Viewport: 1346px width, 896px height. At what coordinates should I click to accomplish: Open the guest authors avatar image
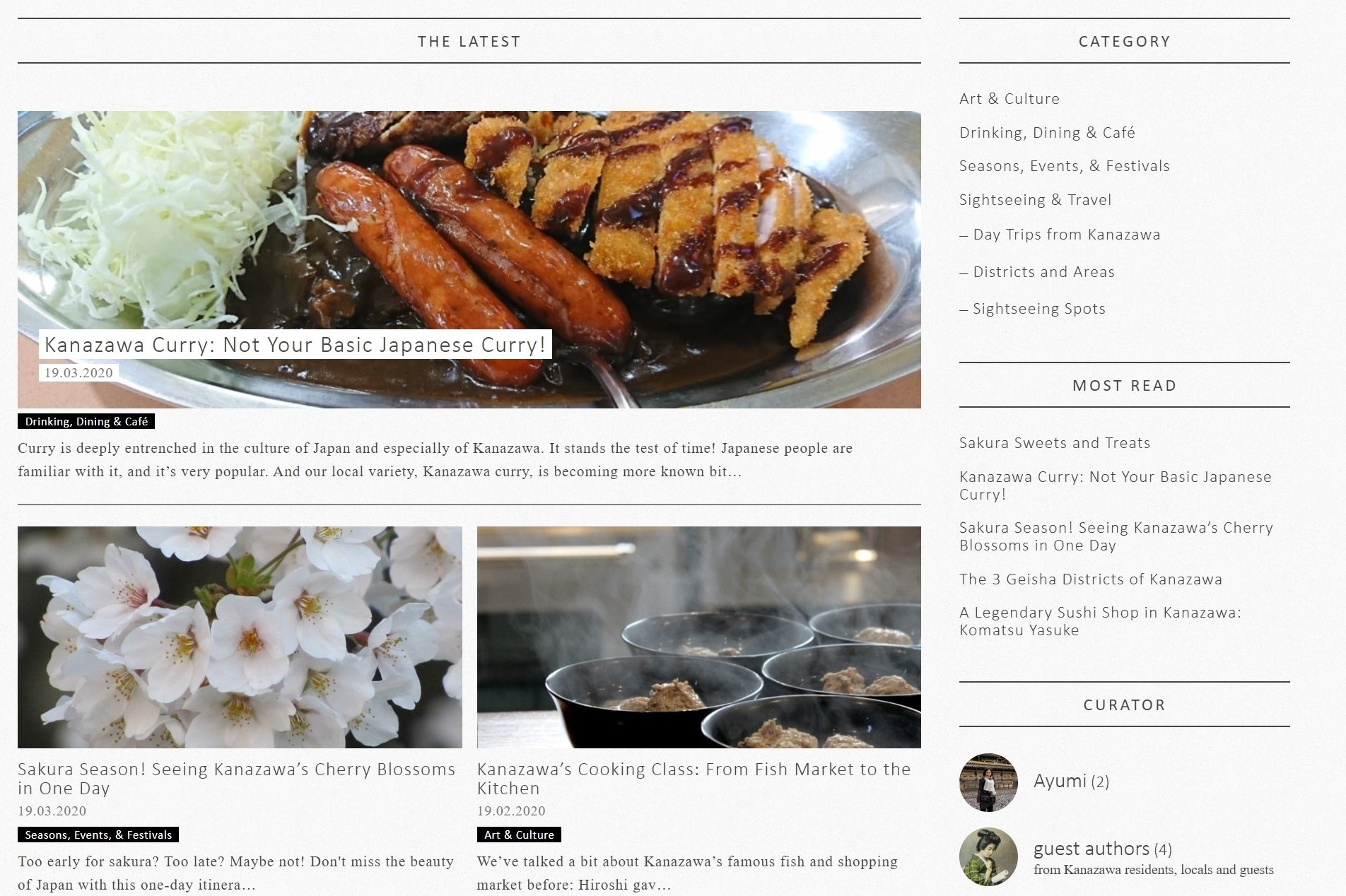pos(988,856)
